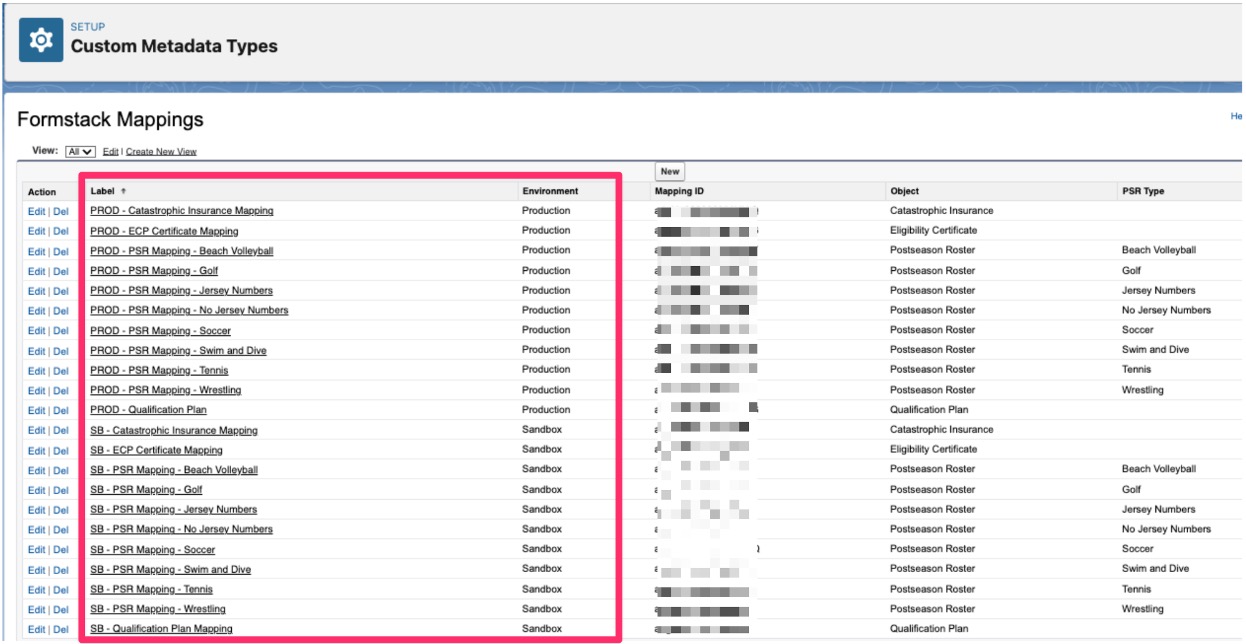Open PROD - Catastrophic Insurance Mapping record
The image size is (1246, 644).
coord(181,211)
